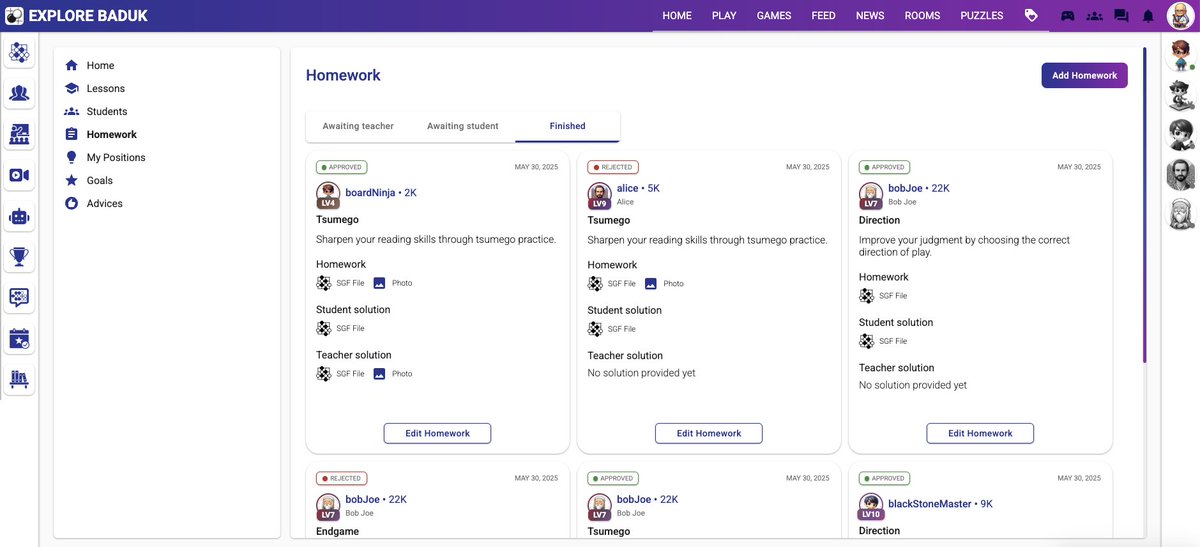Click the price tag heart icon in top bar

[1031, 16]
